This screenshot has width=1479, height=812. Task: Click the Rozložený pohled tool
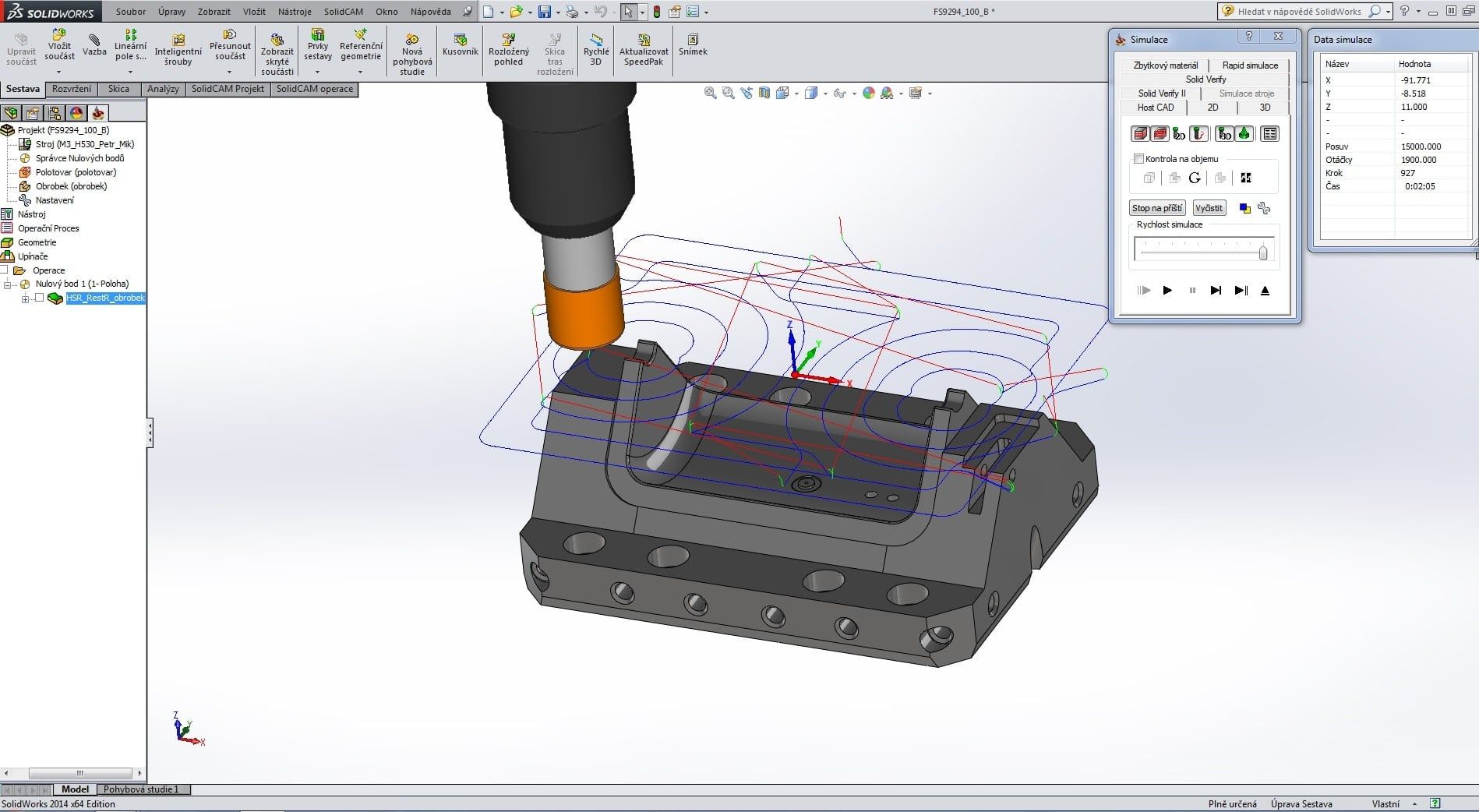coord(508,50)
